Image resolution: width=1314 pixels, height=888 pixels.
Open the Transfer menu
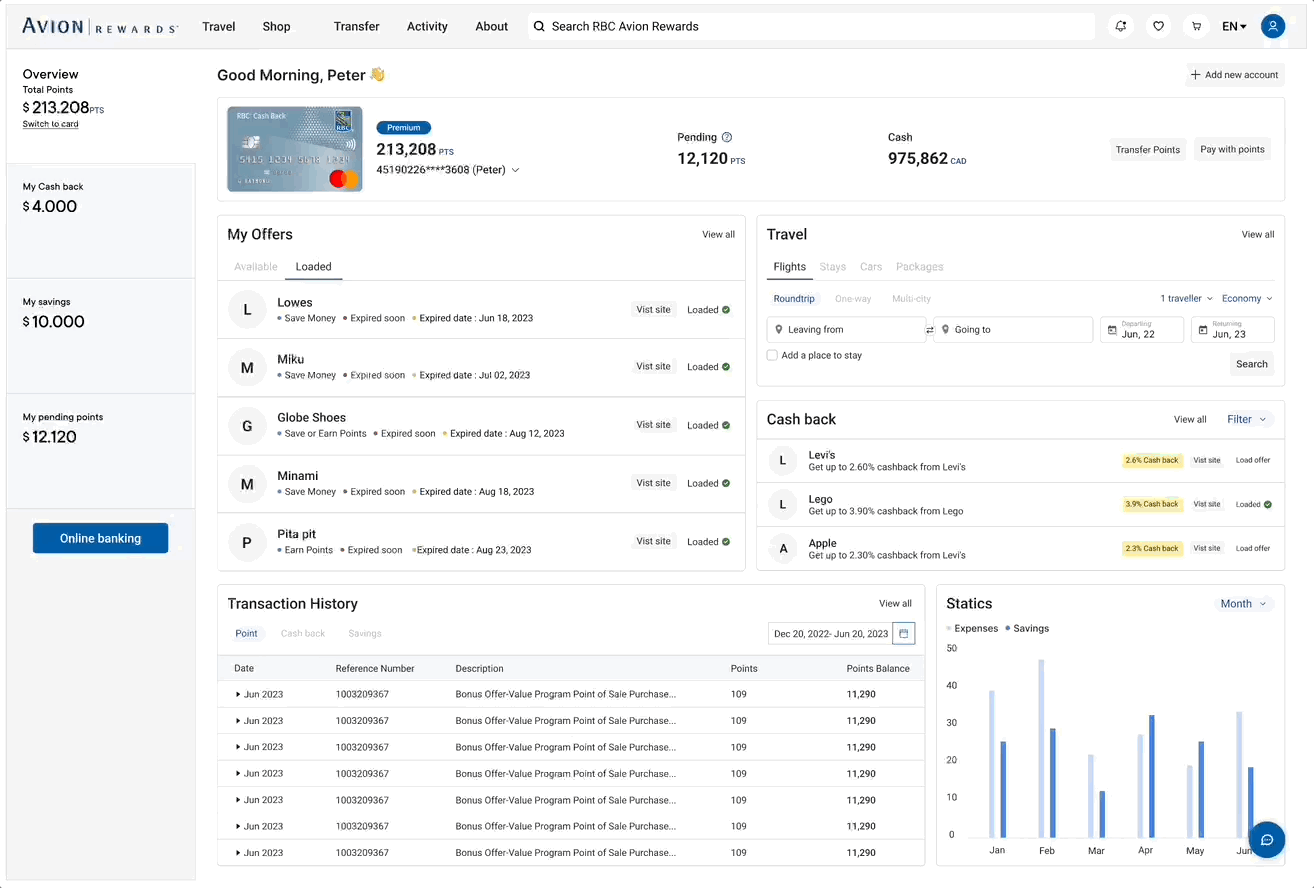[x=357, y=27]
